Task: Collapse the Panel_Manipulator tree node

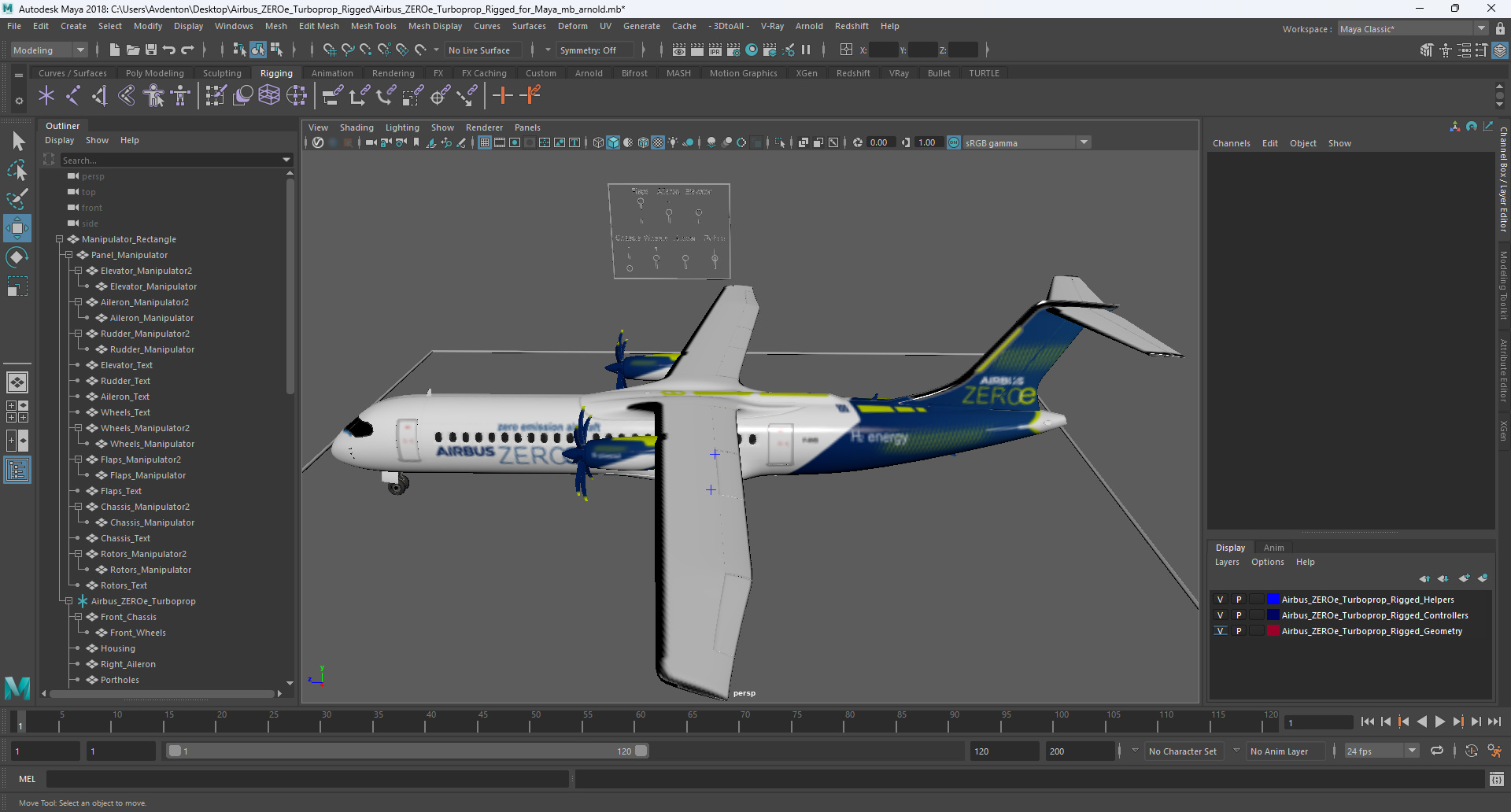Action: coord(68,255)
